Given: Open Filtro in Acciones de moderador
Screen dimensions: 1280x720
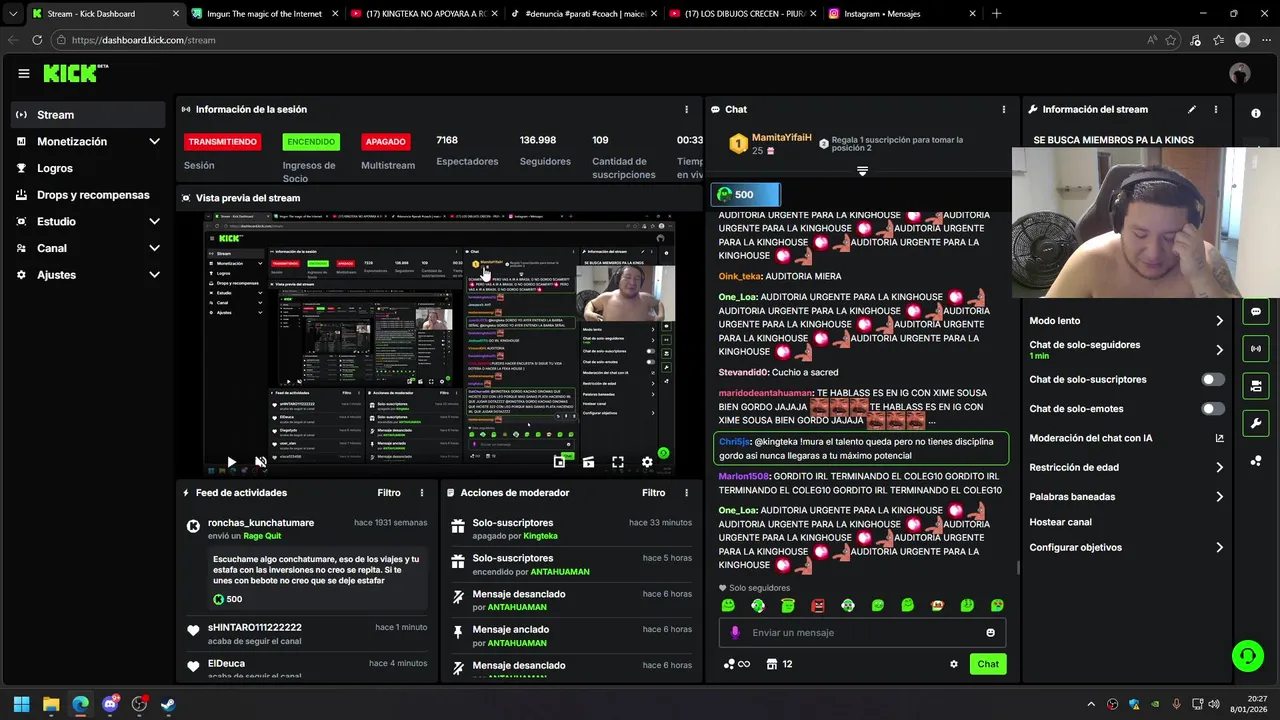Looking at the screenshot, I should click(x=653, y=493).
